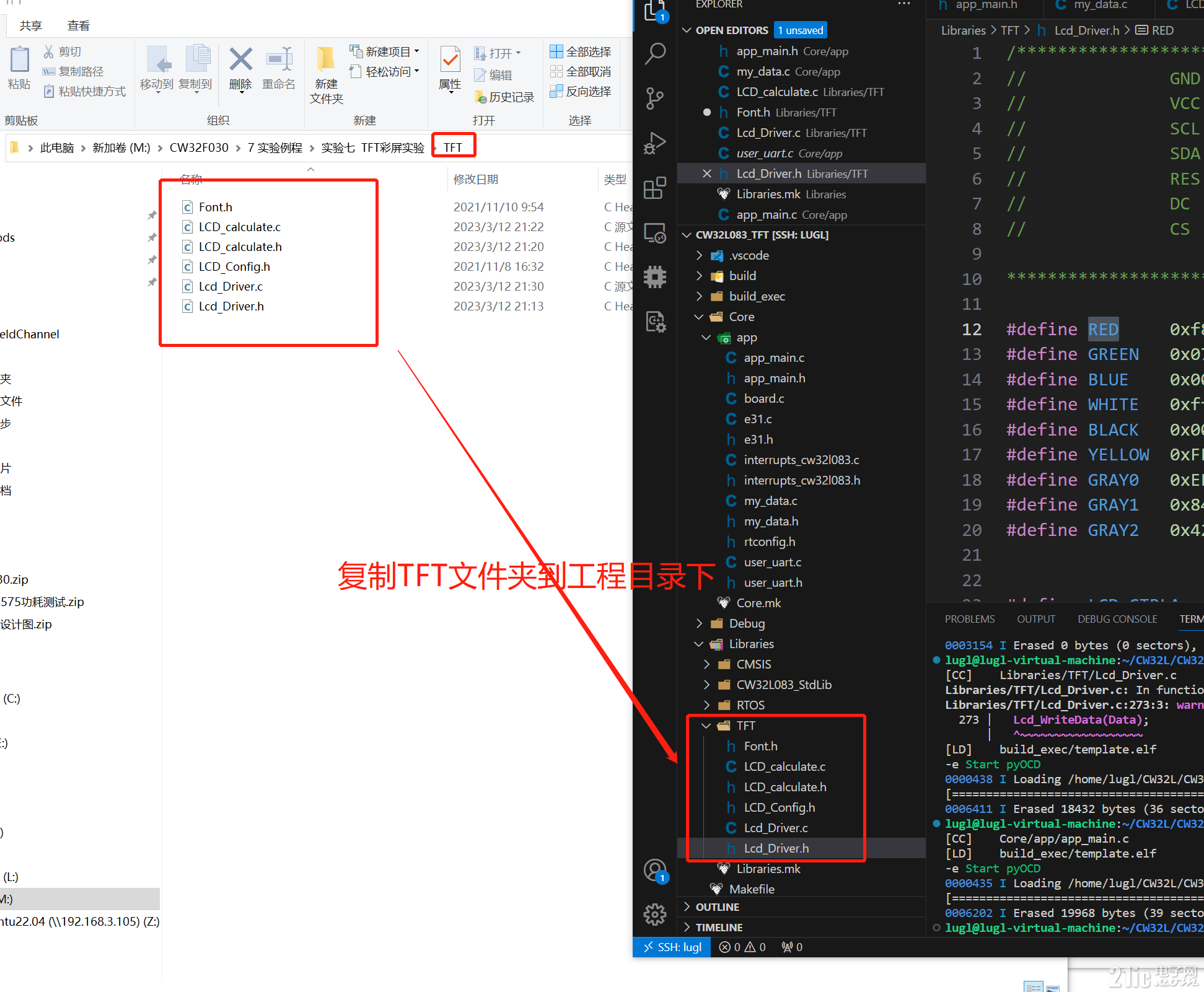1204x992 pixels.
Task: Click 此电脑 in address breadcrumb
Action: coord(57,147)
